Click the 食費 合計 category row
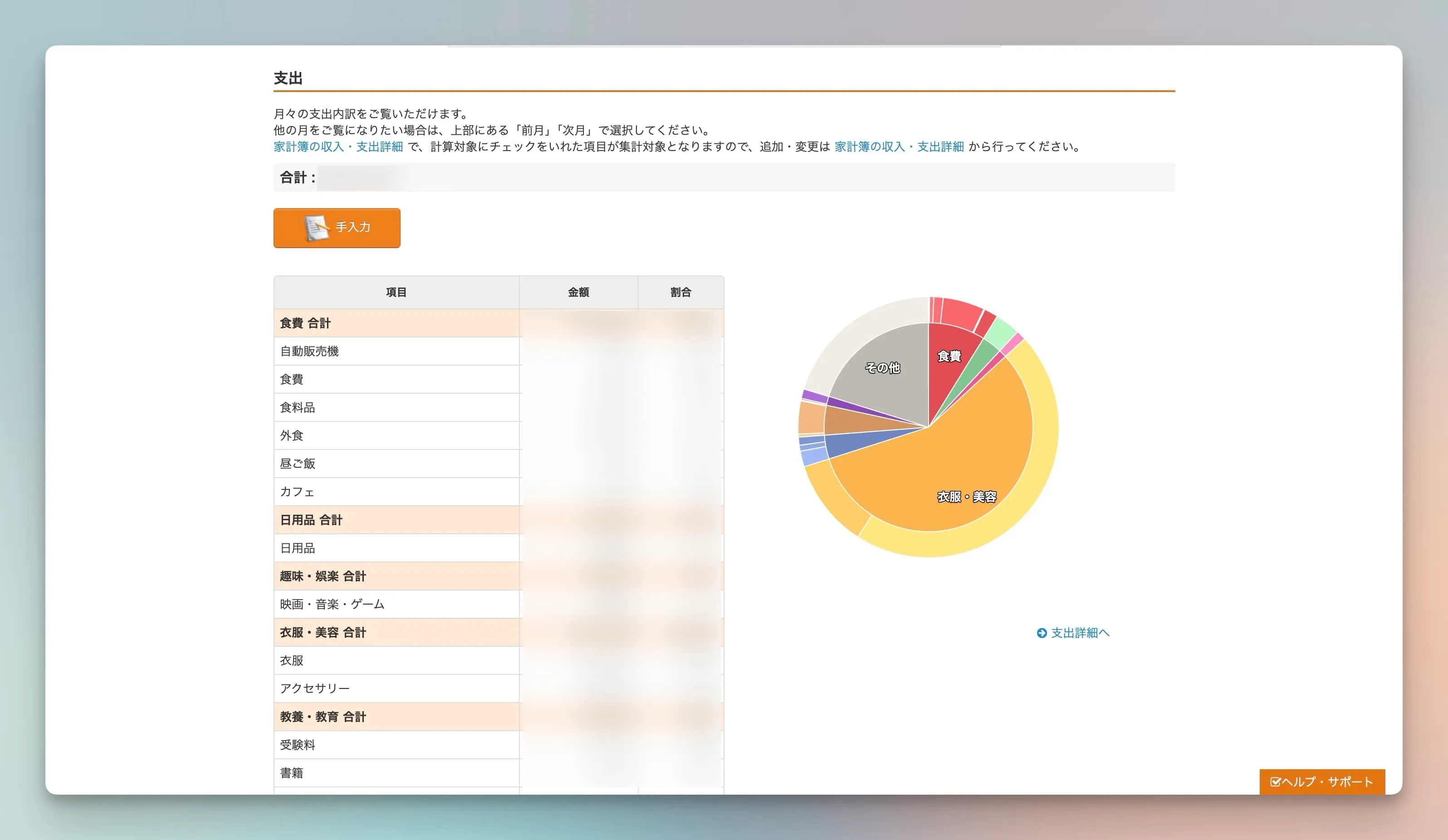 (x=396, y=323)
